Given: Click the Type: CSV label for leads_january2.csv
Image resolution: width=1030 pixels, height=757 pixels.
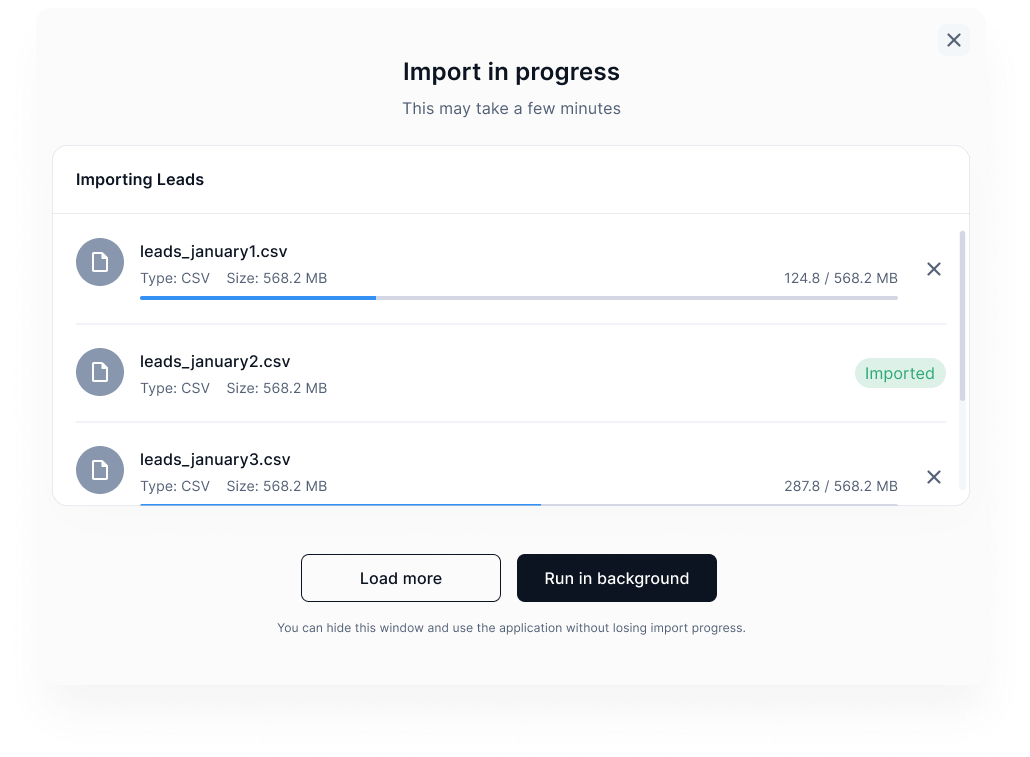Looking at the screenshot, I should pyautogui.click(x=175, y=388).
